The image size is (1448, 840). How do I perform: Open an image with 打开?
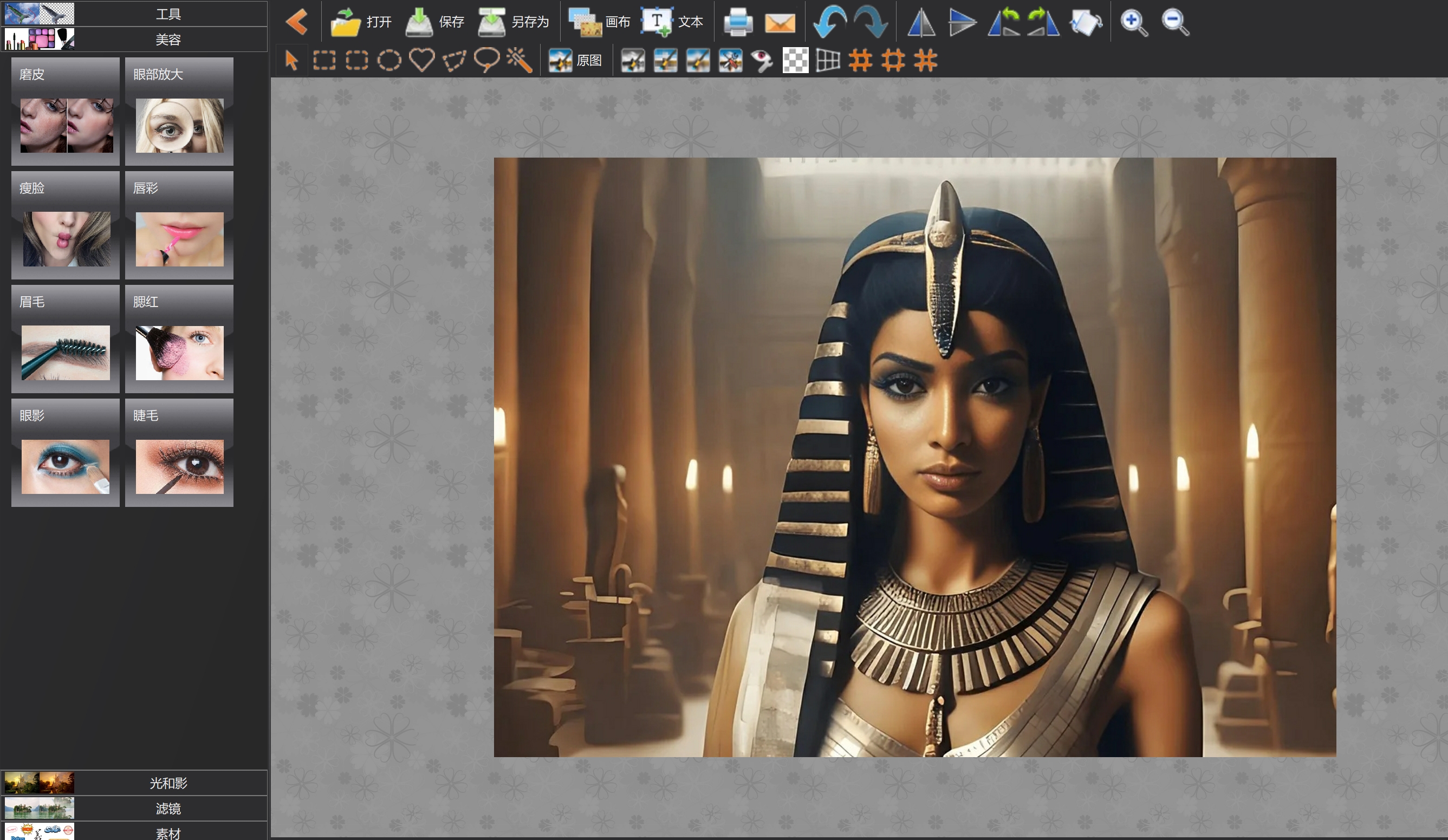pos(361,22)
